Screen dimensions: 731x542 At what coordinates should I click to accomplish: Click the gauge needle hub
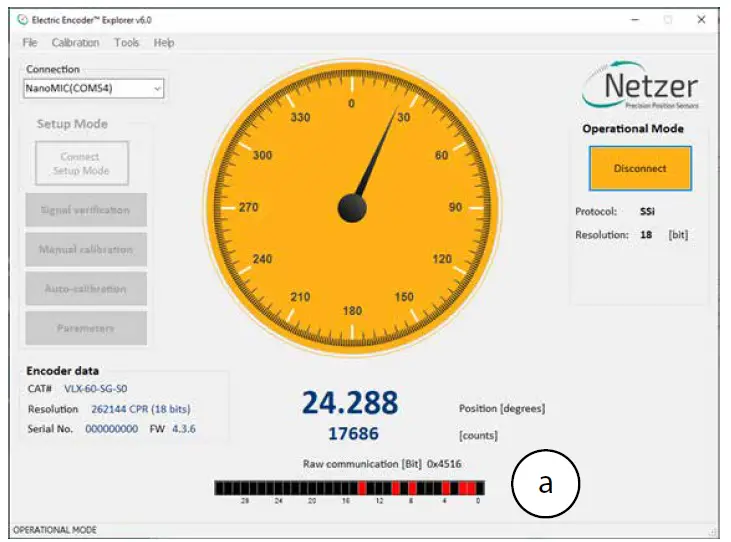pos(352,208)
